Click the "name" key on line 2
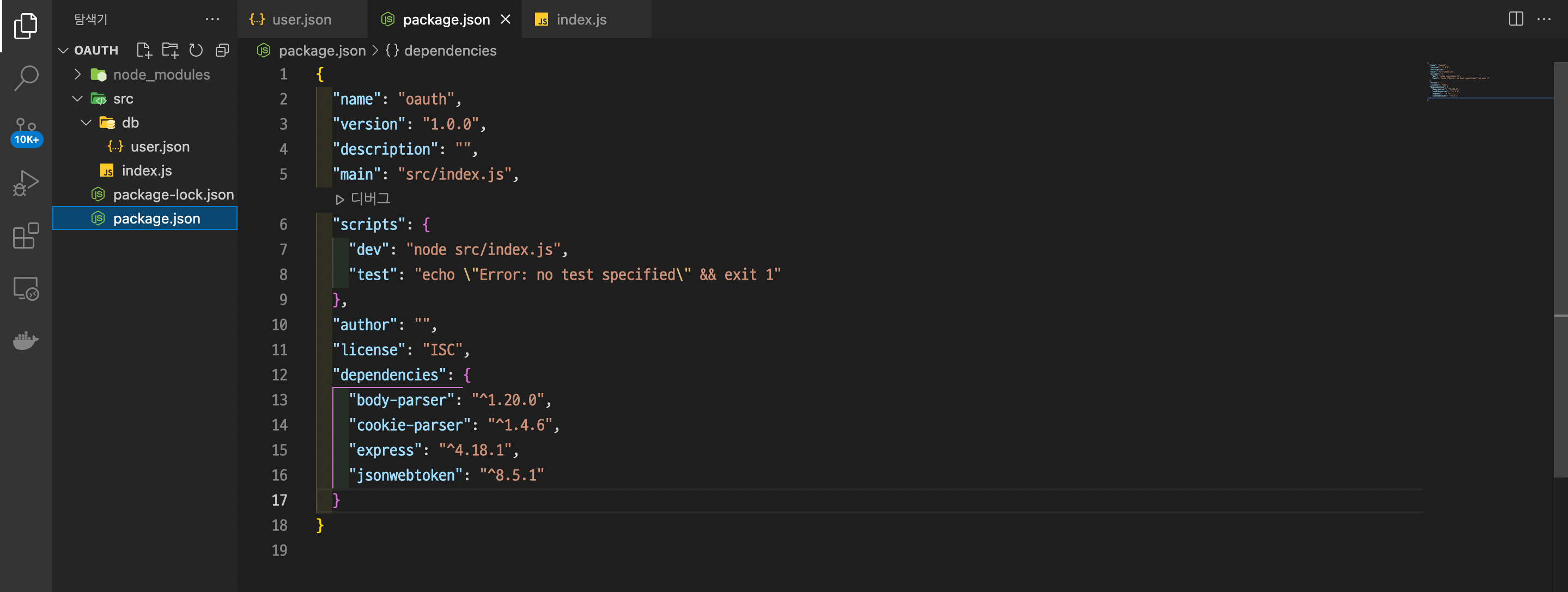This screenshot has height=592, width=1568. [x=357, y=99]
